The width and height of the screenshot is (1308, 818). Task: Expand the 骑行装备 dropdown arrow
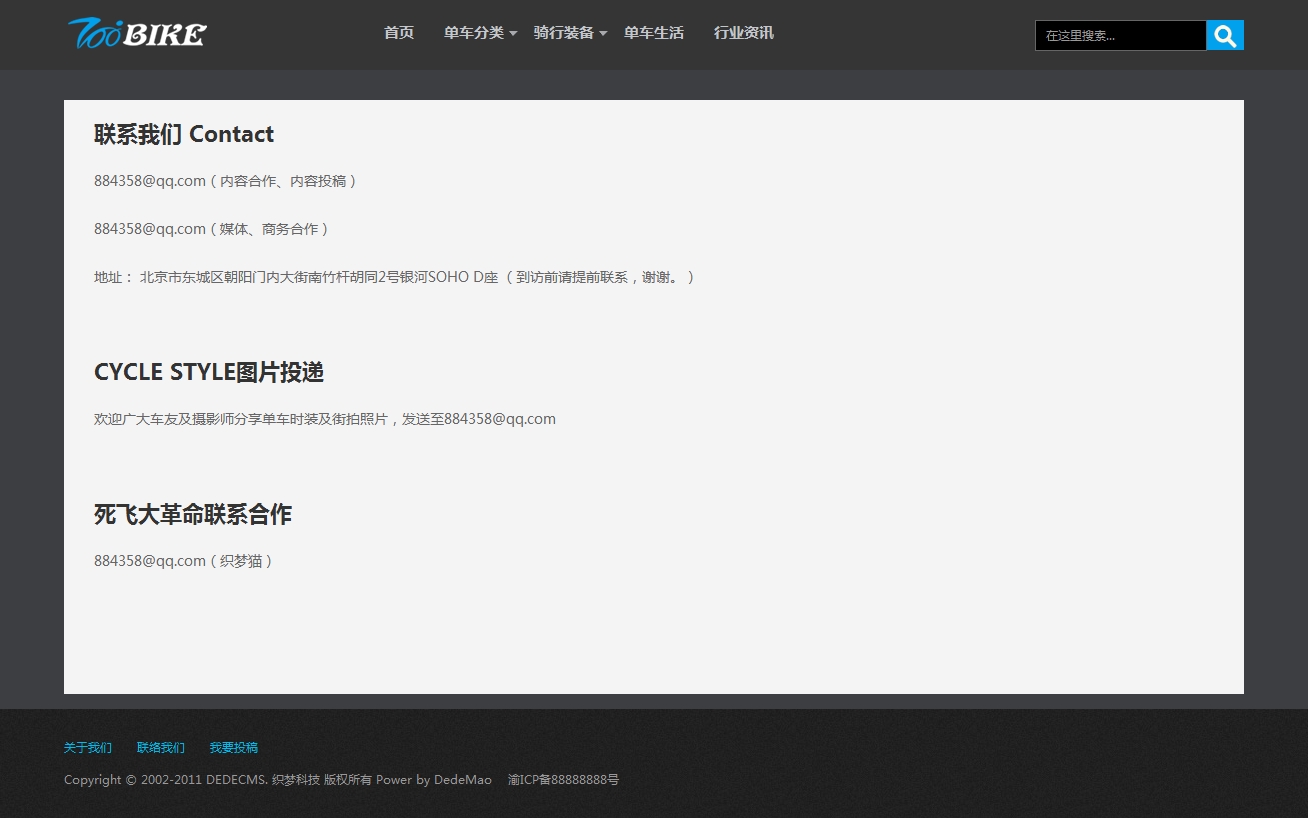(x=603, y=34)
